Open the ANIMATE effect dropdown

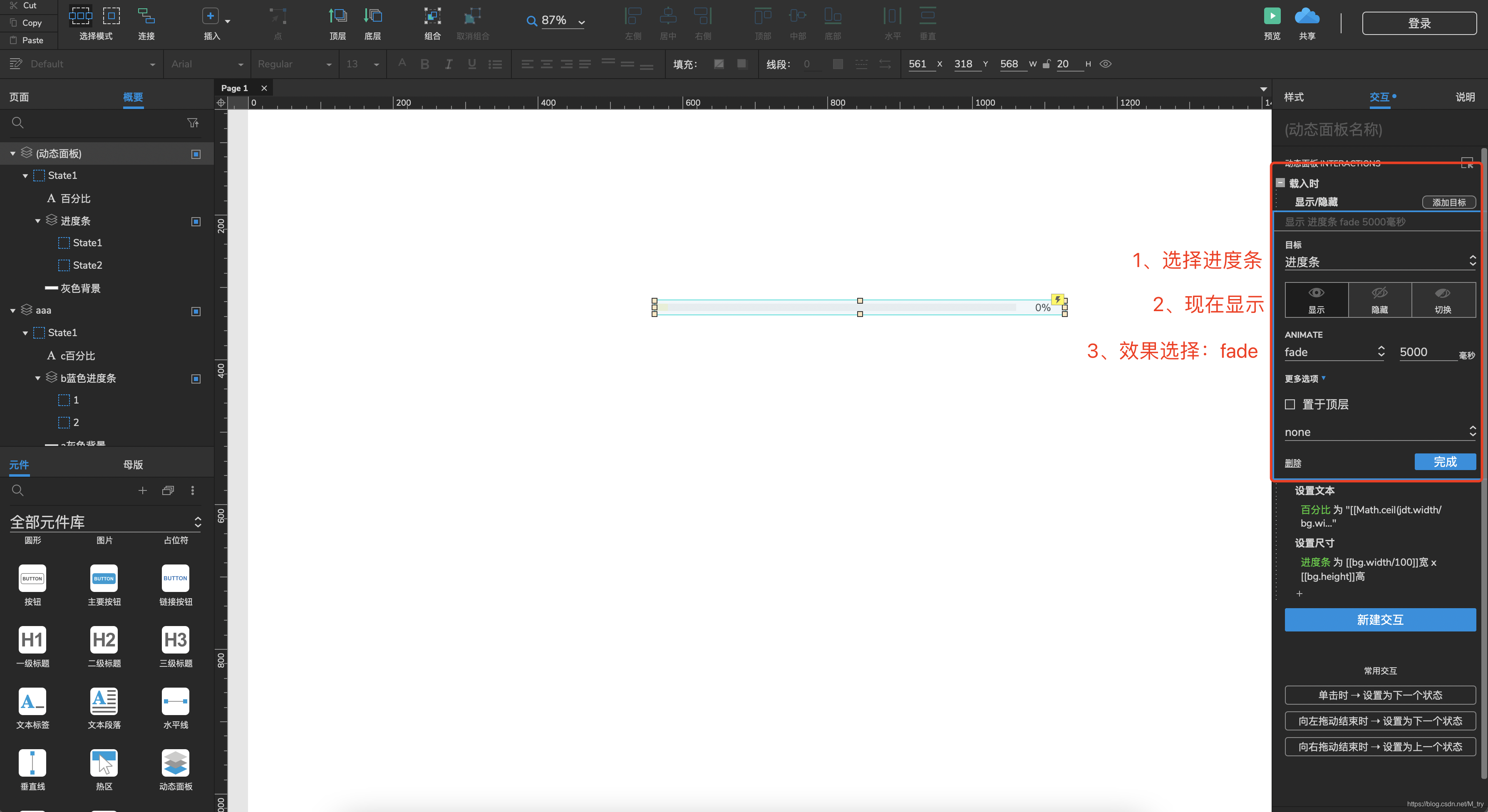pos(1335,351)
